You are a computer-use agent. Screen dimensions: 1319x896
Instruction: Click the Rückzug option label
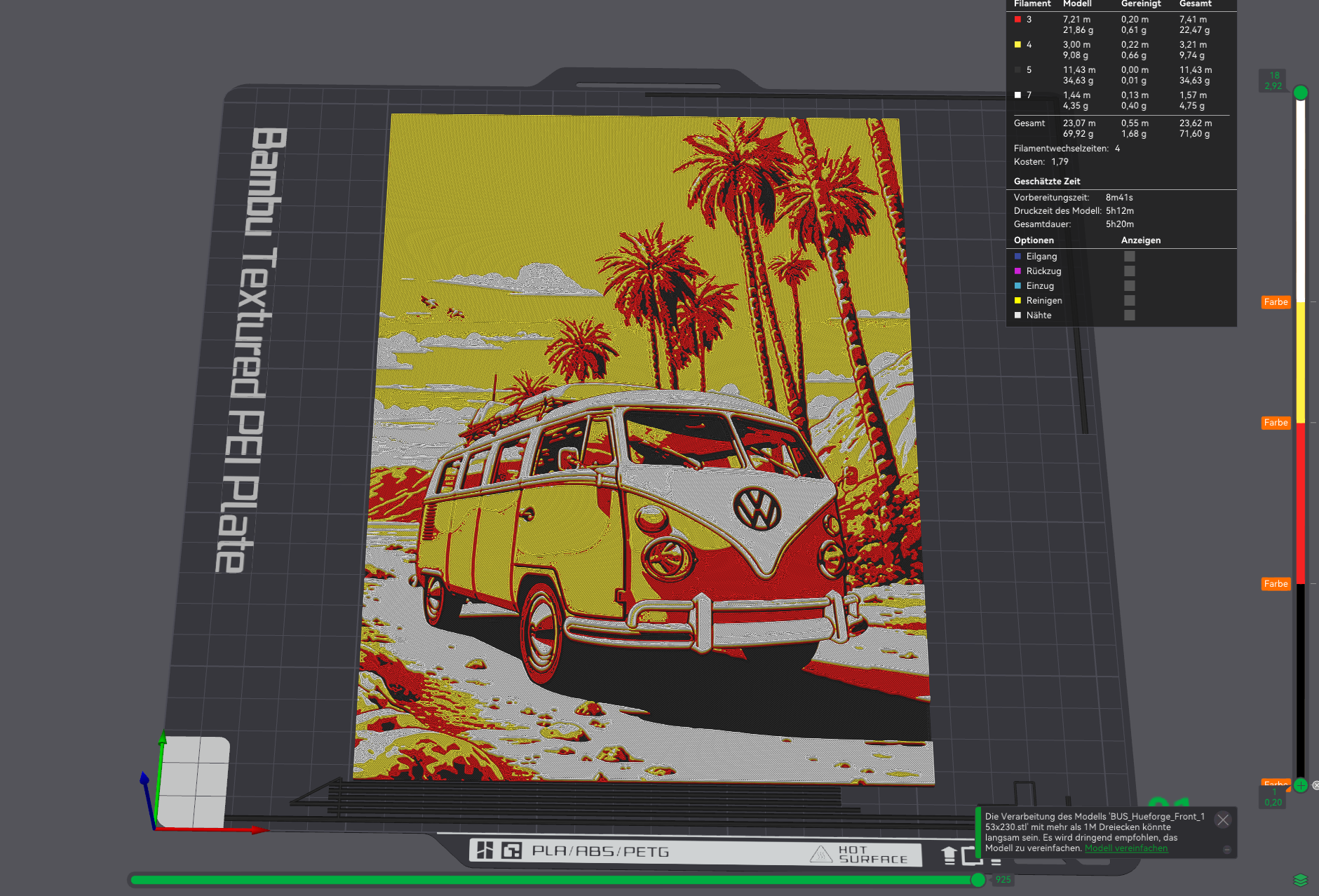tap(1043, 271)
